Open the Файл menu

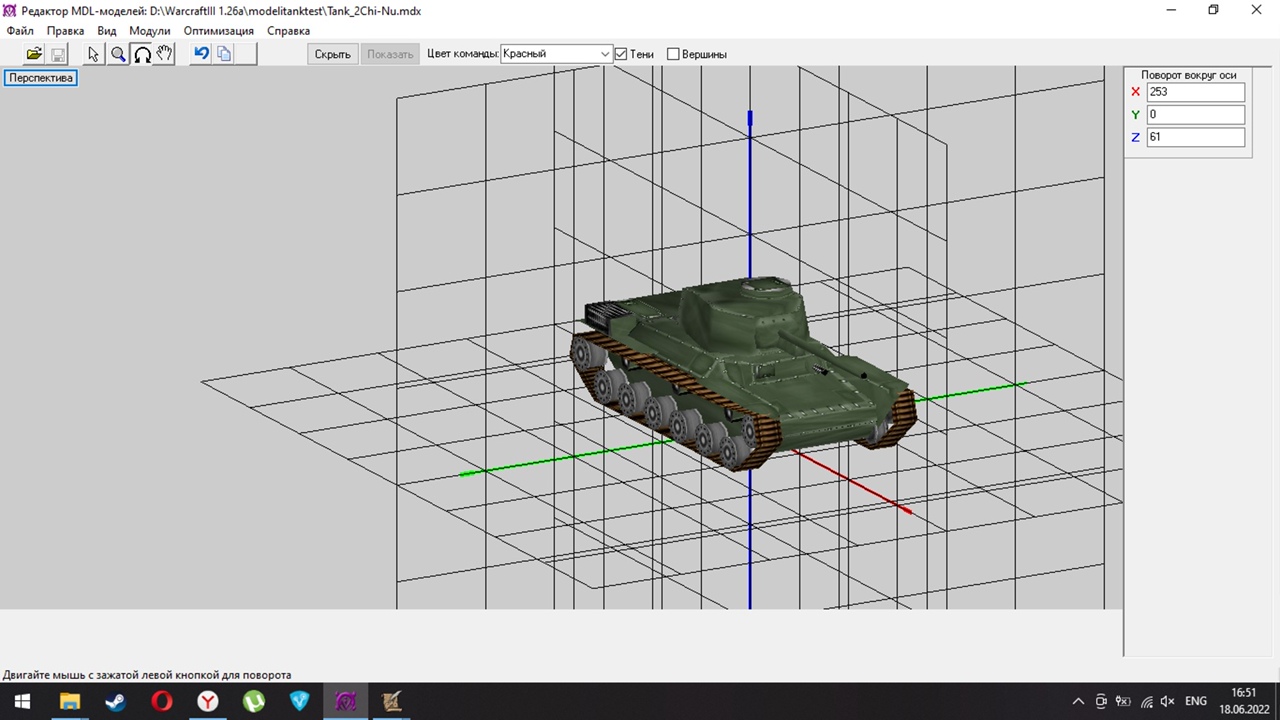[20, 31]
